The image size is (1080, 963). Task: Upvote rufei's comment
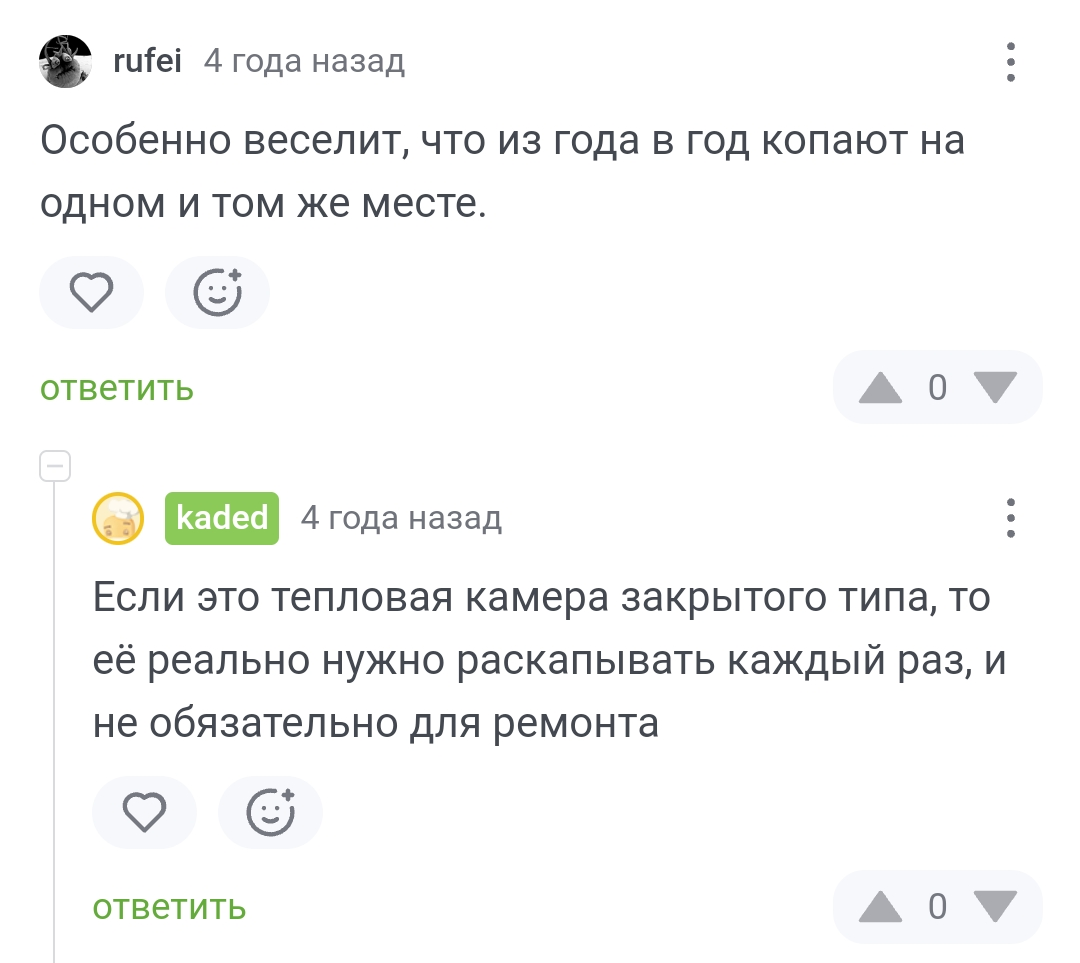pos(881,387)
